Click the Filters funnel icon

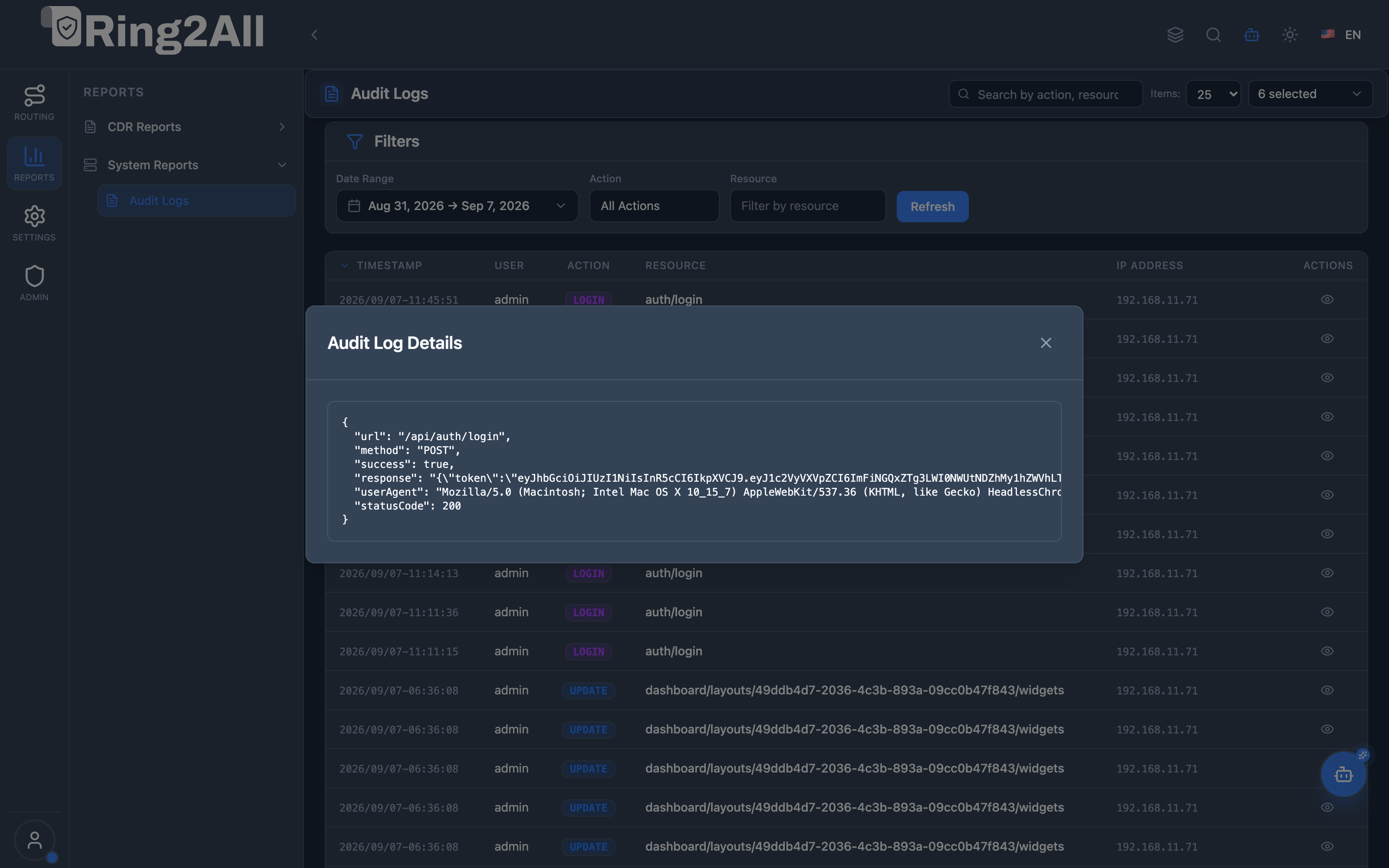[355, 141]
